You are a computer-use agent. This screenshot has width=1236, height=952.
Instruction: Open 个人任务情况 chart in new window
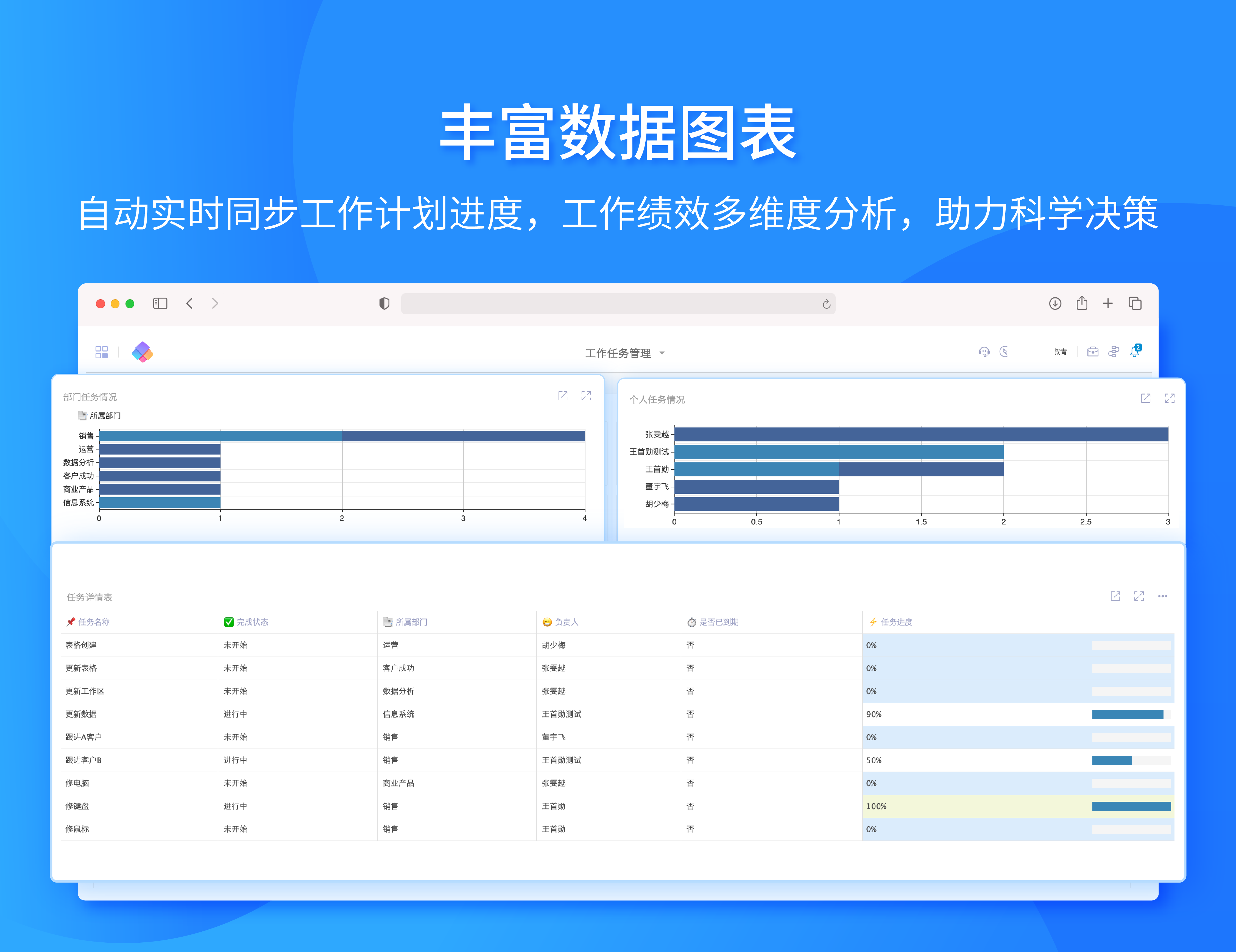1145,398
